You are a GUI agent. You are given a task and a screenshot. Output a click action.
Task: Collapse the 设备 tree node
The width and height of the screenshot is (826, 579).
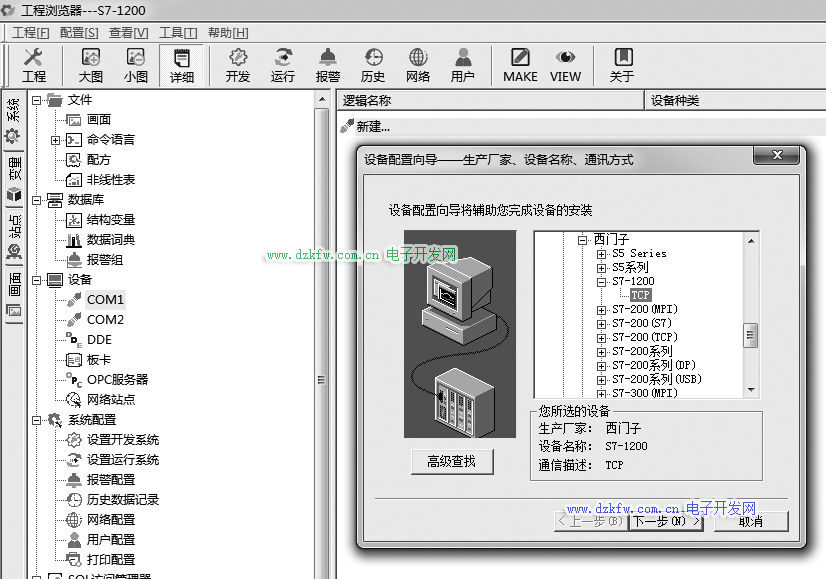coord(36,280)
